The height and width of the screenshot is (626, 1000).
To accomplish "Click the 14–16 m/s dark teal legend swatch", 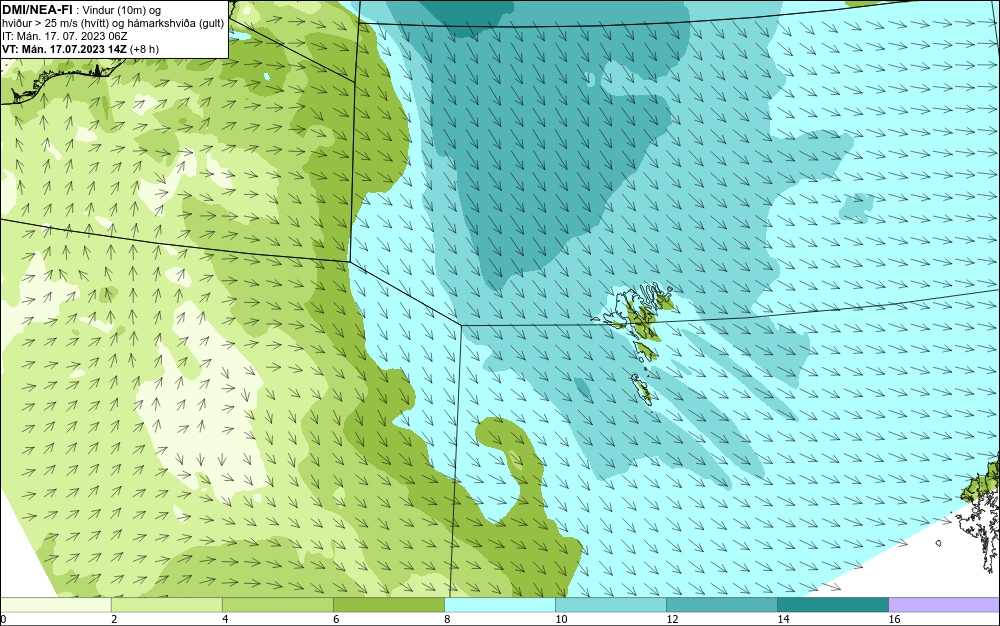I will pos(832,604).
